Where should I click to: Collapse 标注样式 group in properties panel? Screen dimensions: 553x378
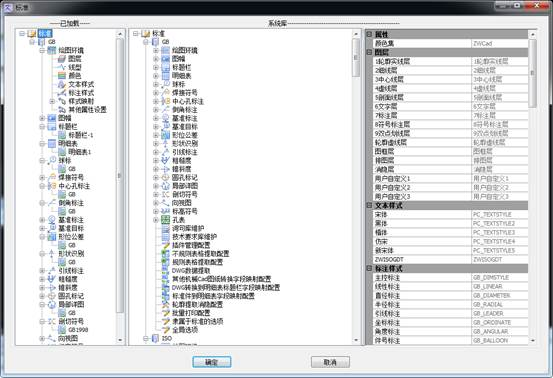(369, 268)
